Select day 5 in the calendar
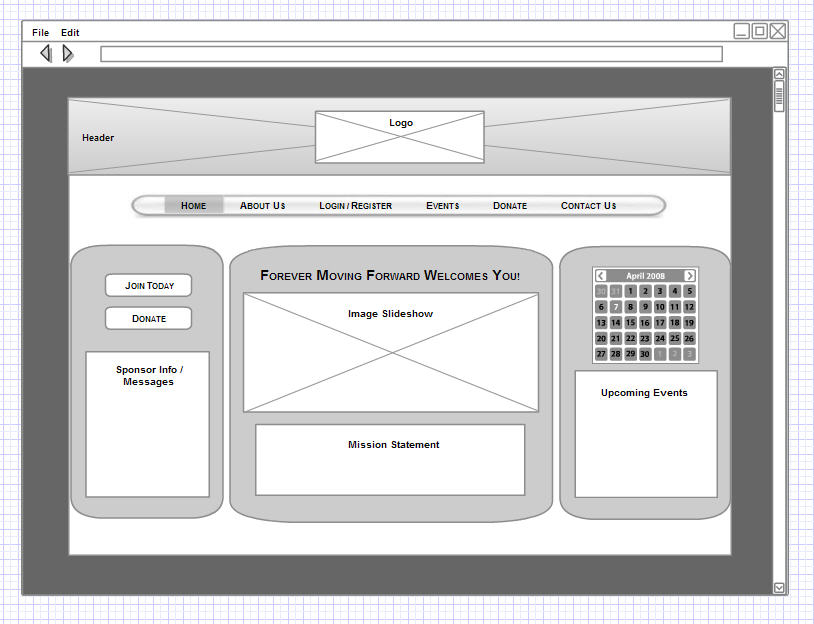Viewport: 814px width, 624px height. (x=689, y=291)
